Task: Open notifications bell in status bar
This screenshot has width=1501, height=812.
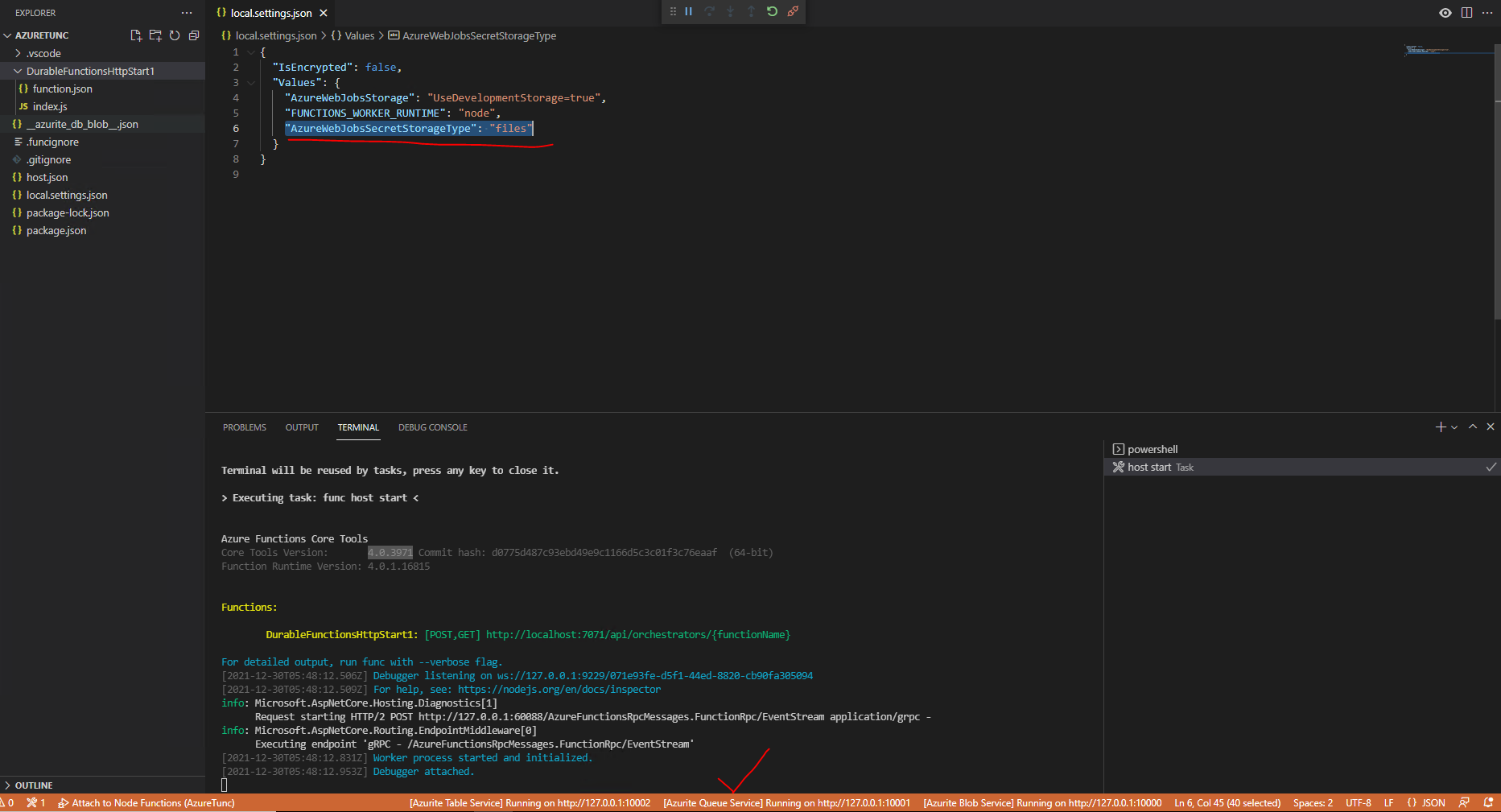Action: point(1488,803)
